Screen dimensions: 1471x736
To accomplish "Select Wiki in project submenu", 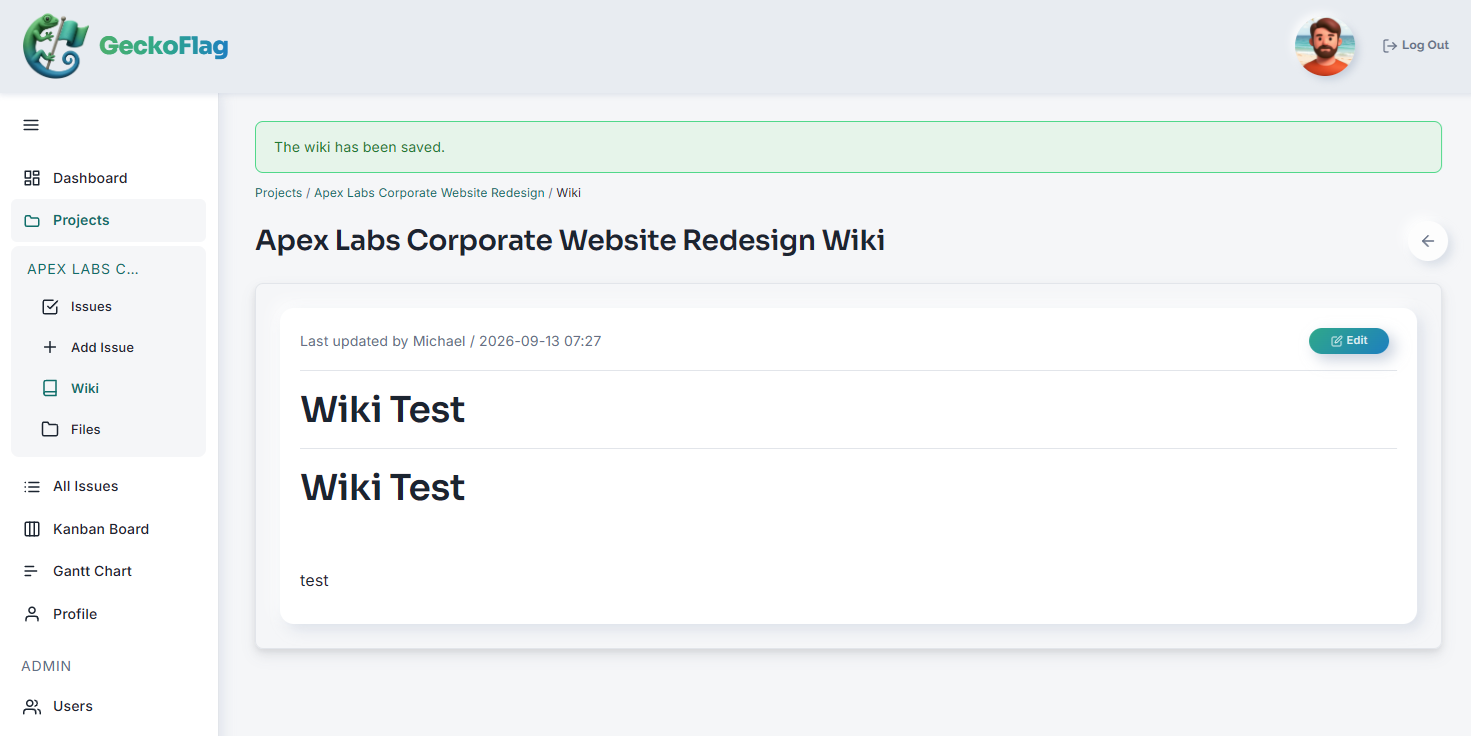I will click(x=108, y=388).
